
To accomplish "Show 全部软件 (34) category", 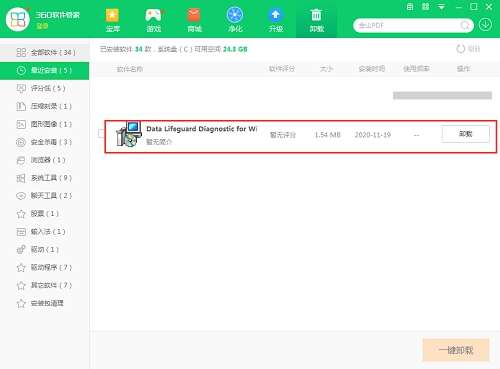I will [45, 52].
